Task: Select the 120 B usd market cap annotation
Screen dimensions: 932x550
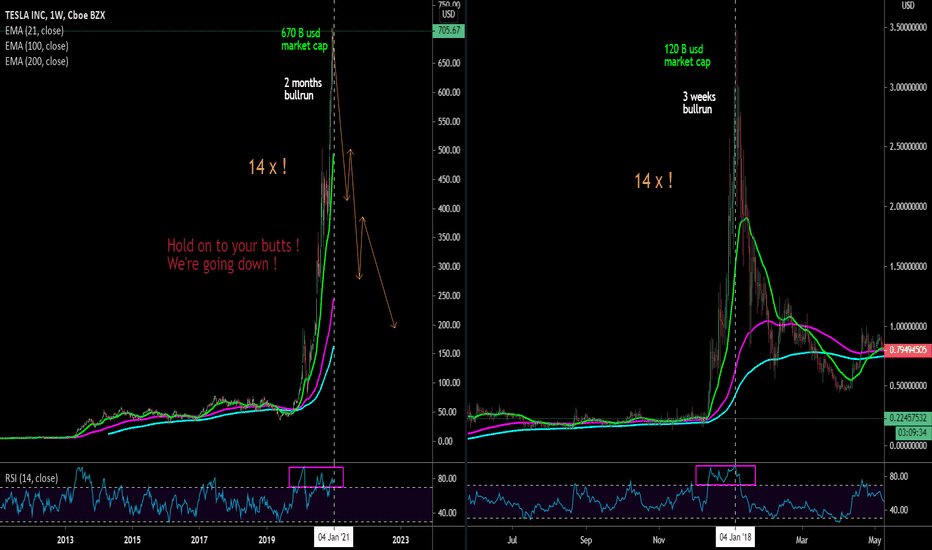Action: point(687,55)
